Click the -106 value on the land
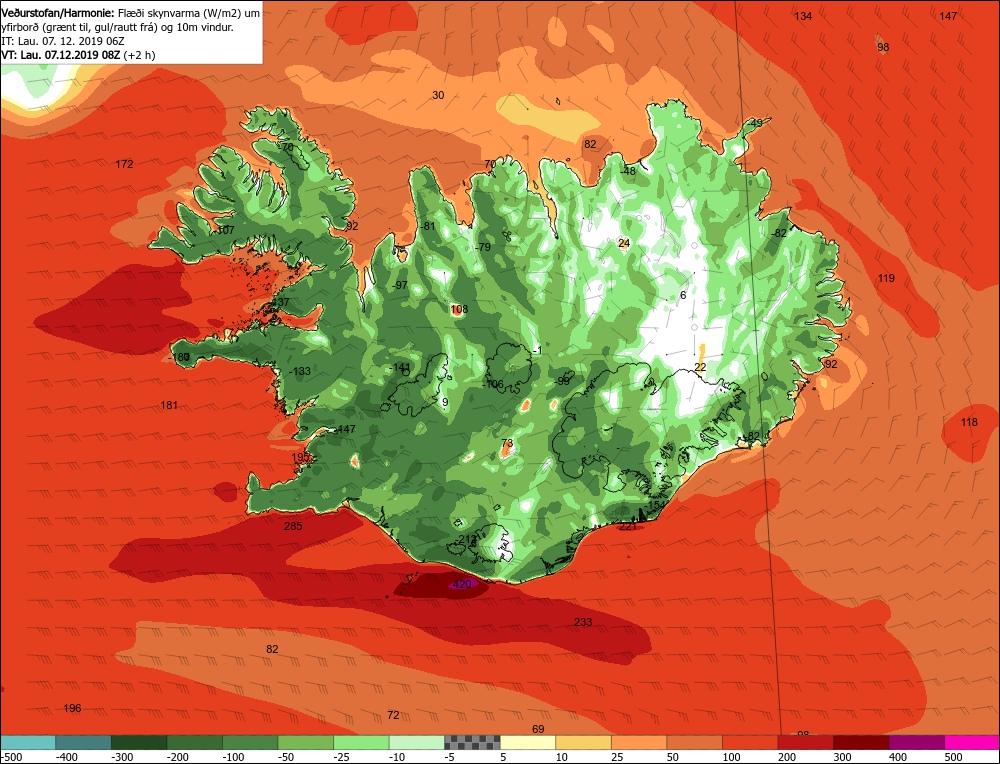Screen dimensions: 1000x764 [x=492, y=385]
